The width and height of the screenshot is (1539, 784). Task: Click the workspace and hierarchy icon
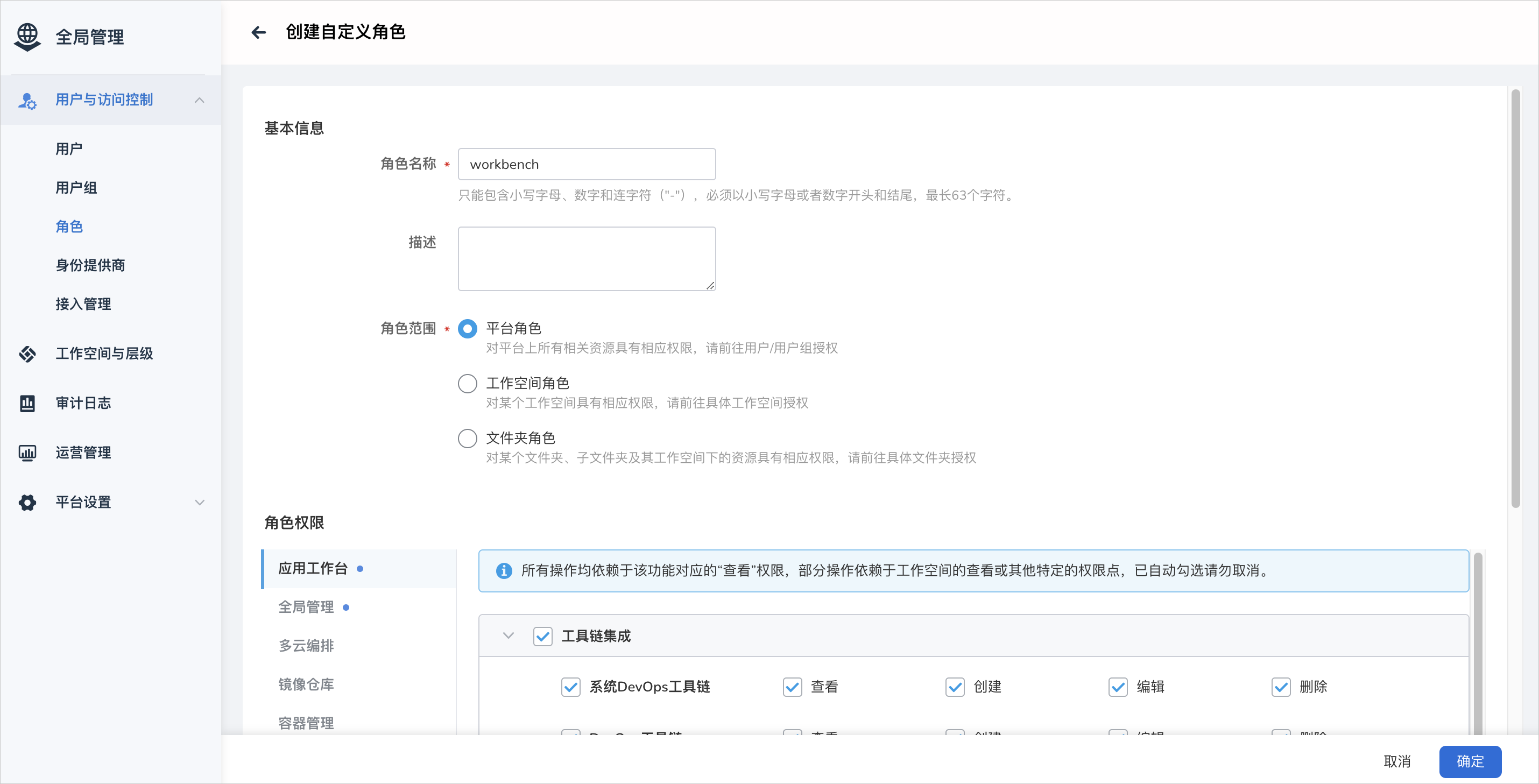click(x=27, y=354)
